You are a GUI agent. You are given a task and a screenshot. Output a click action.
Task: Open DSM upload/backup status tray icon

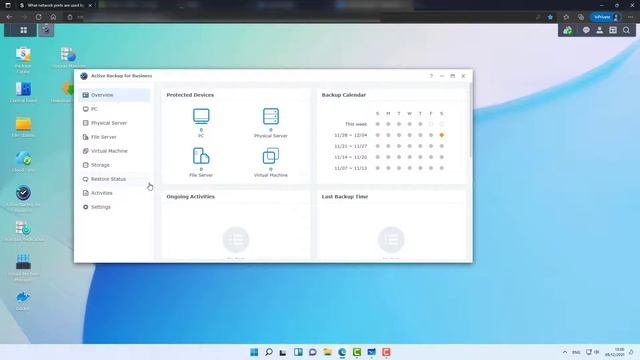click(x=568, y=30)
